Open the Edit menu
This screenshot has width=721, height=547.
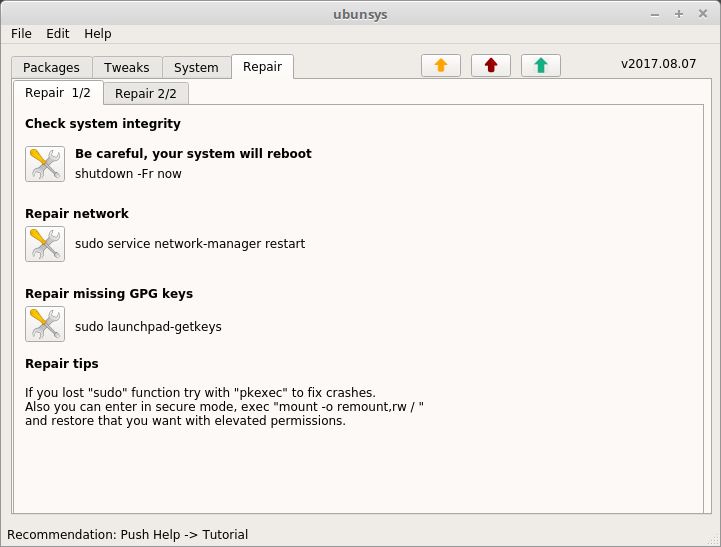point(57,34)
